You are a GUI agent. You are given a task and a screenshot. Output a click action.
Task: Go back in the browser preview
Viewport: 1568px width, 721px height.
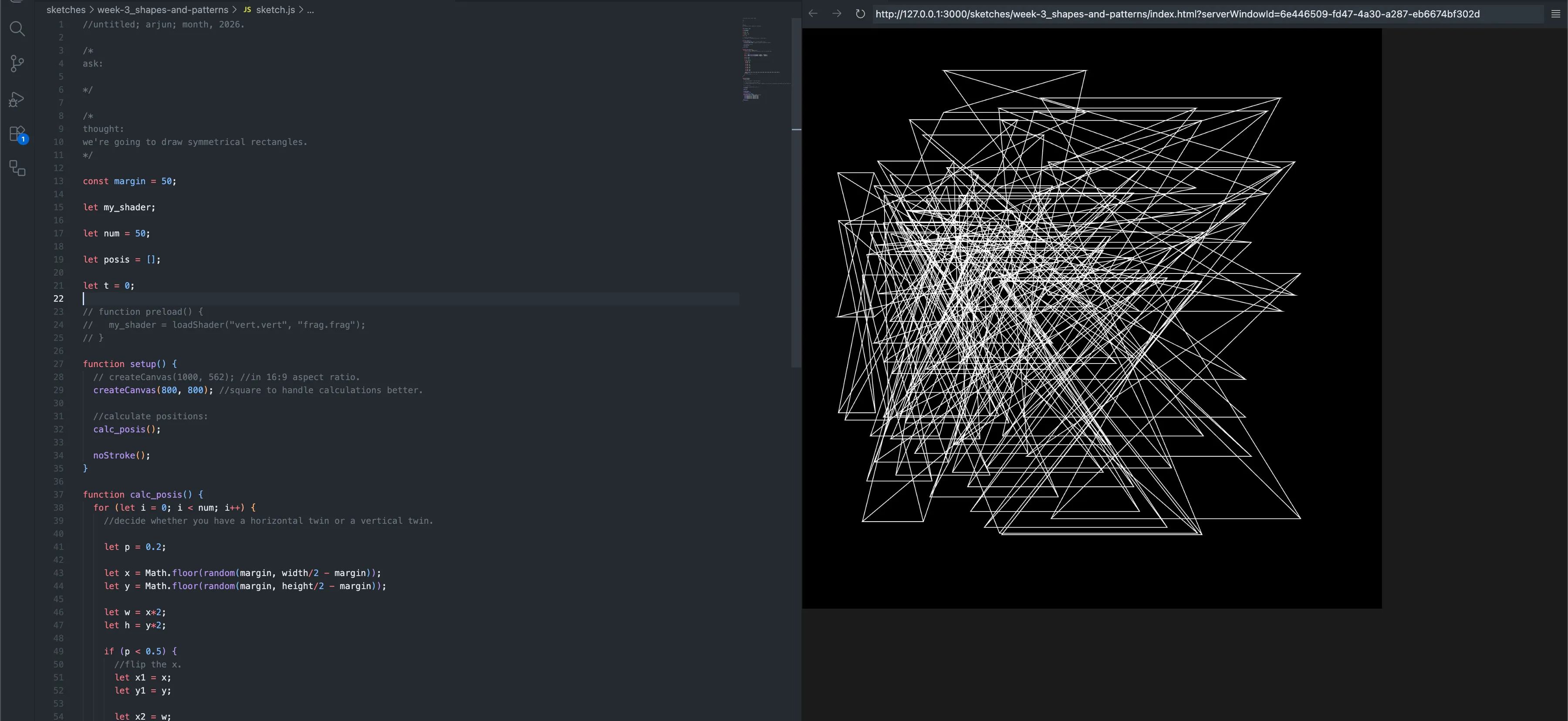813,13
